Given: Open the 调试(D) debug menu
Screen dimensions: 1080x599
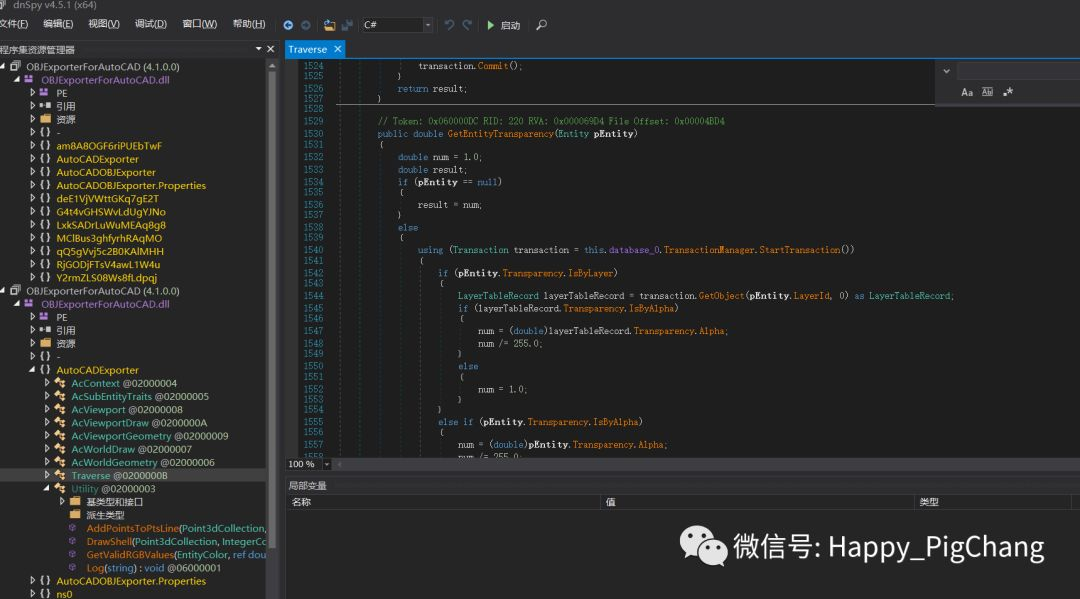Looking at the screenshot, I should pyautogui.click(x=151, y=24).
